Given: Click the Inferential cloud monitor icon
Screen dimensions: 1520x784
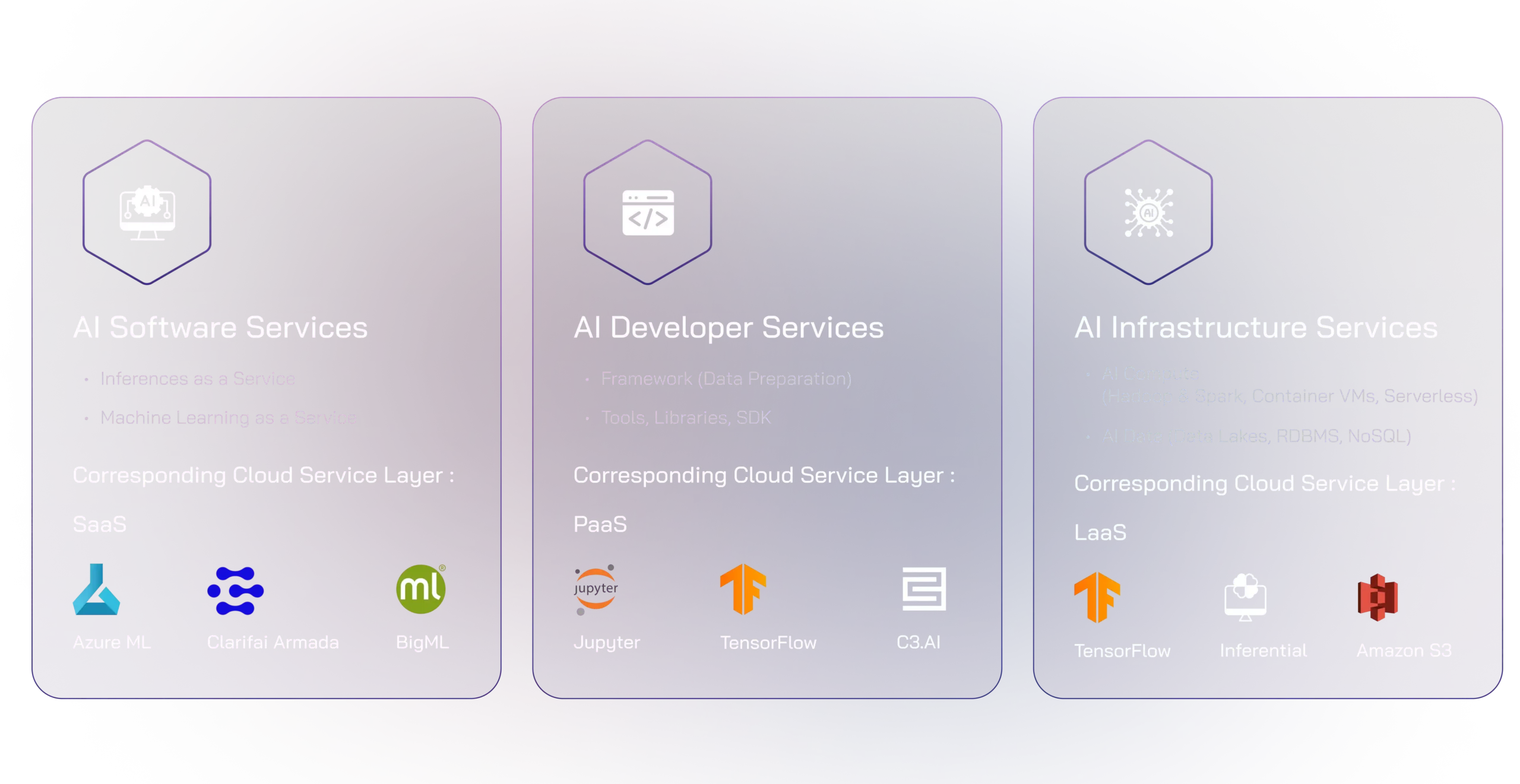Looking at the screenshot, I should point(1245,597).
